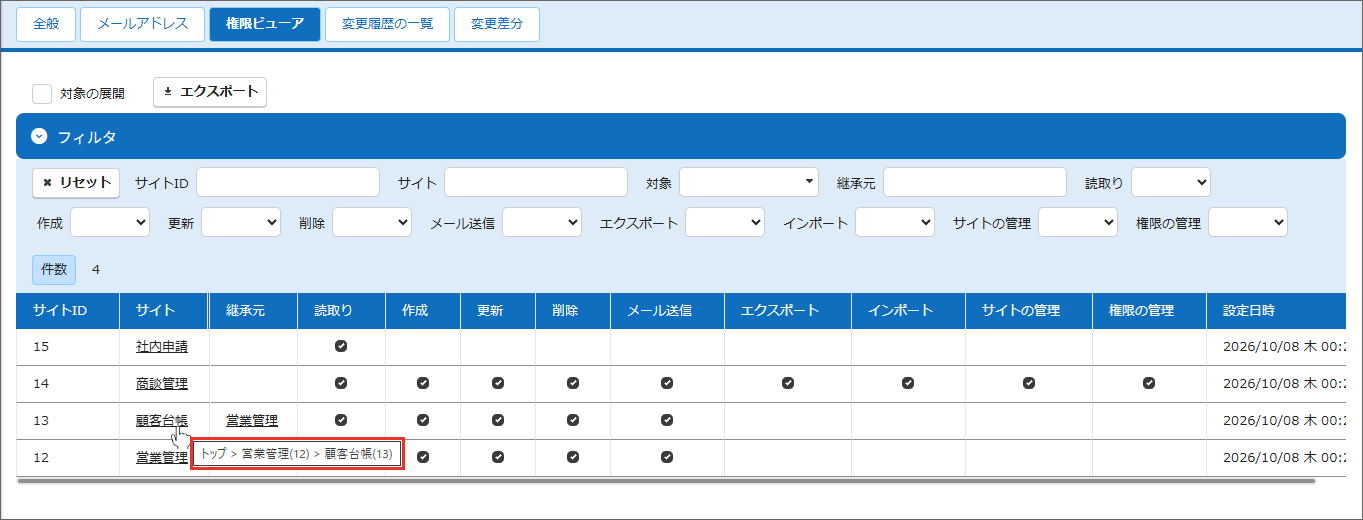Screen dimensions: 1363x520
Task: Click 権限の管理 check icon in 商談管理 row
Action: point(1149,383)
